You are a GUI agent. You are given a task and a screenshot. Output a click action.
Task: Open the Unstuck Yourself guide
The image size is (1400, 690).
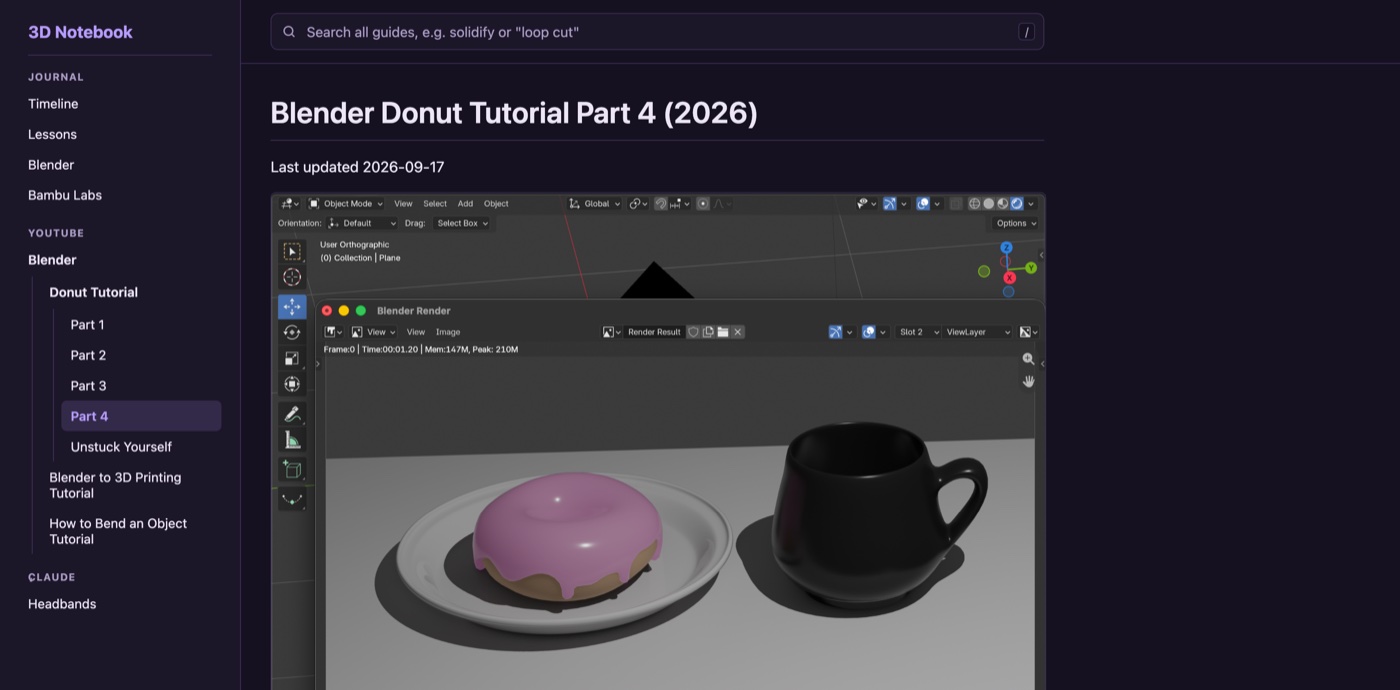(x=121, y=447)
